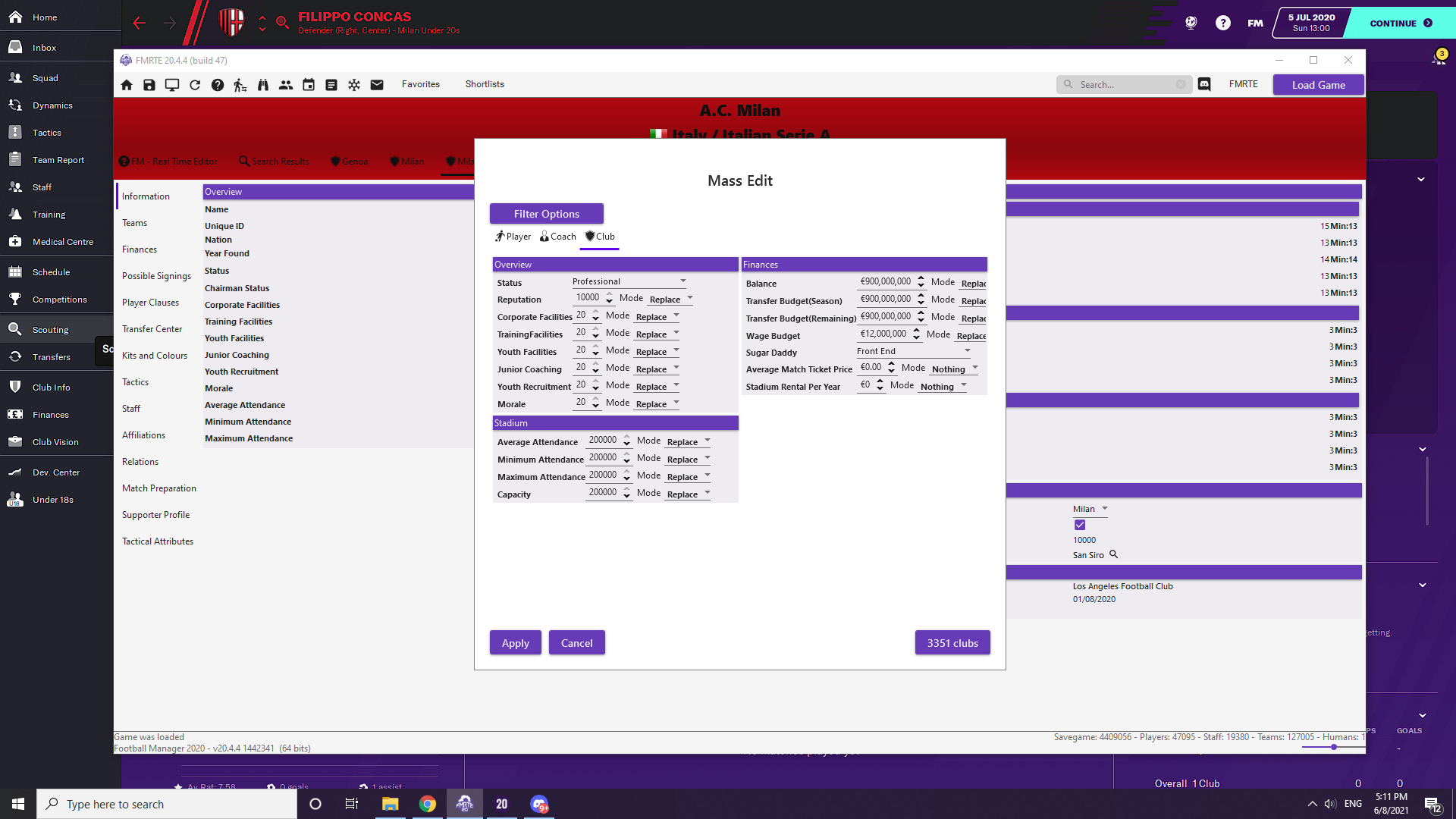The width and height of the screenshot is (1456, 819).
Task: Click the calendar toolbar icon
Action: click(309, 85)
